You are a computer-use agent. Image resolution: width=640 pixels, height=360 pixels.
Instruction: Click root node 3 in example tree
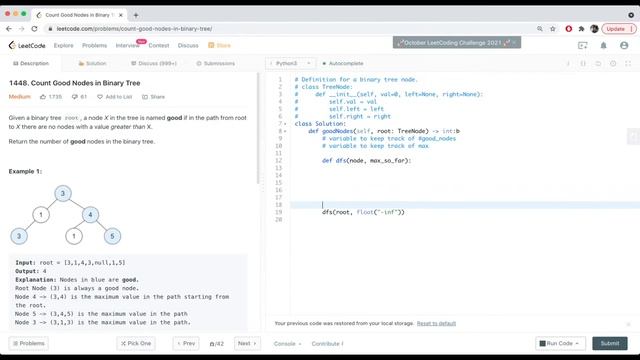tap(63, 193)
